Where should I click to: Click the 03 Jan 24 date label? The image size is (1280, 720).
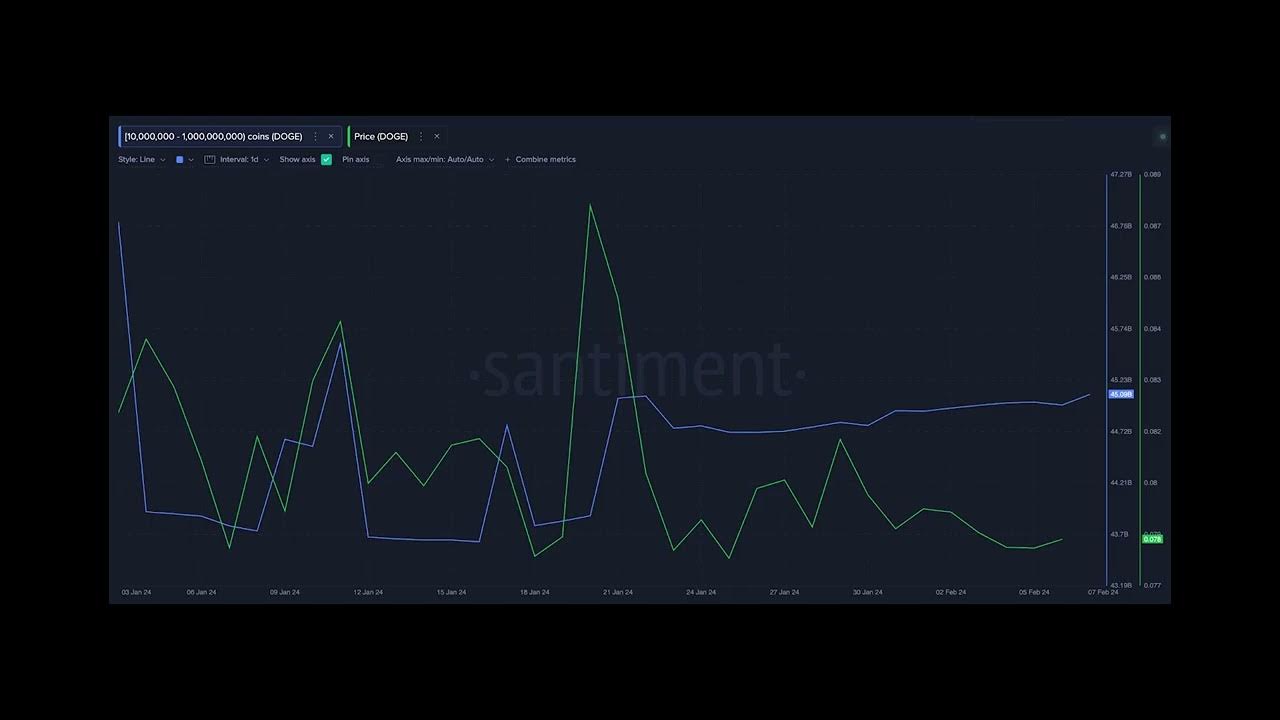(x=136, y=592)
